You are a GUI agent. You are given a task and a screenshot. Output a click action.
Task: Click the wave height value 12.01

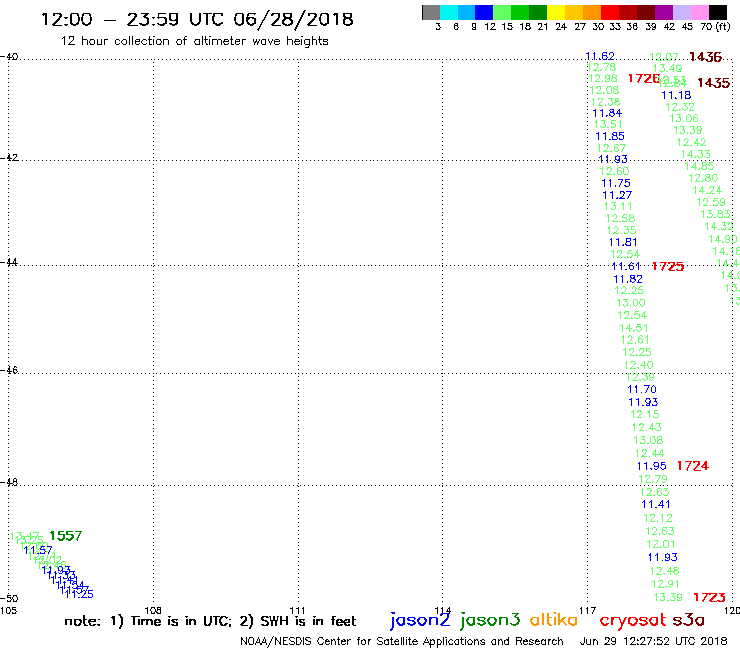[661, 544]
